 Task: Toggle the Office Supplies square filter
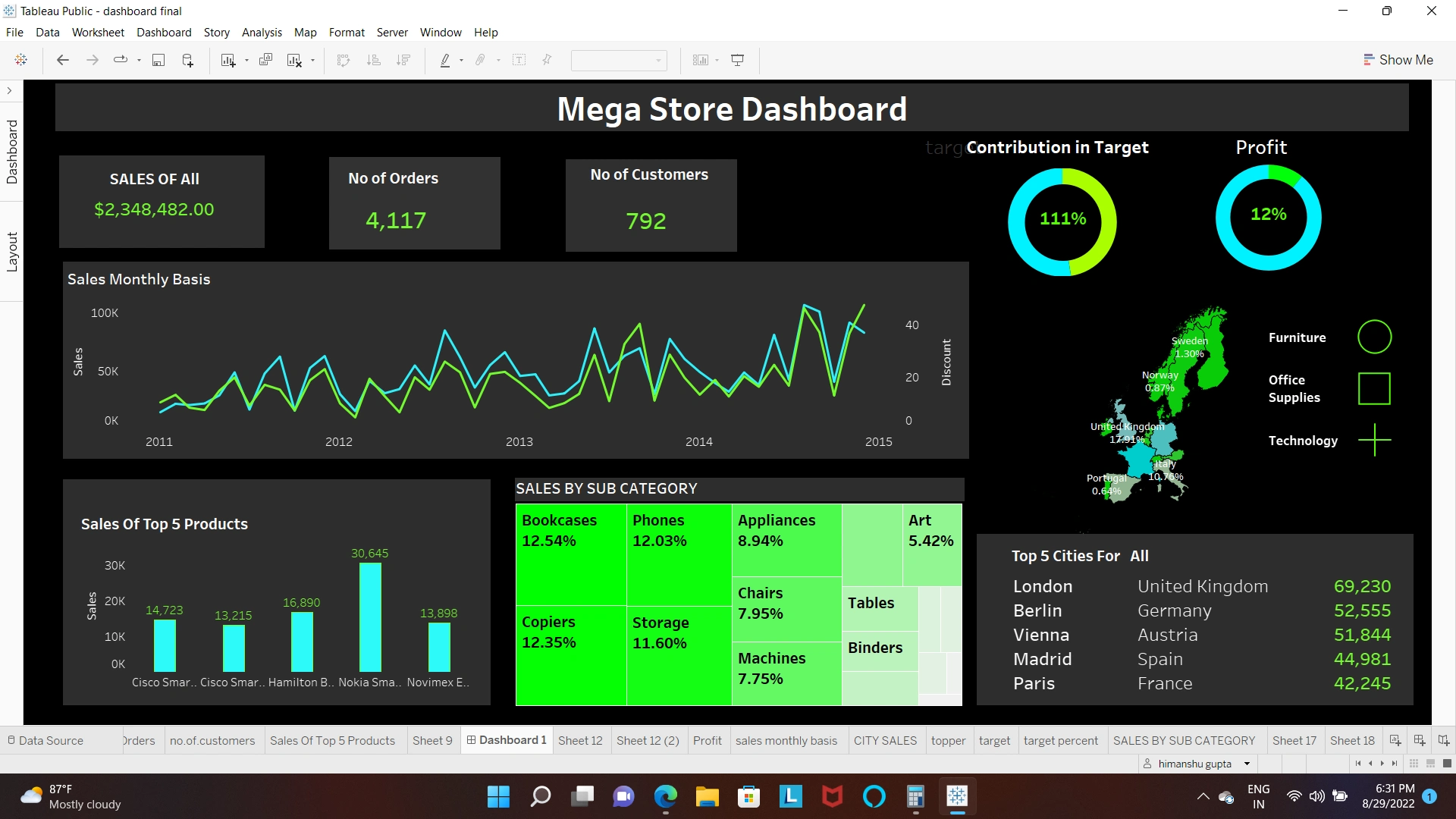pos(1374,388)
